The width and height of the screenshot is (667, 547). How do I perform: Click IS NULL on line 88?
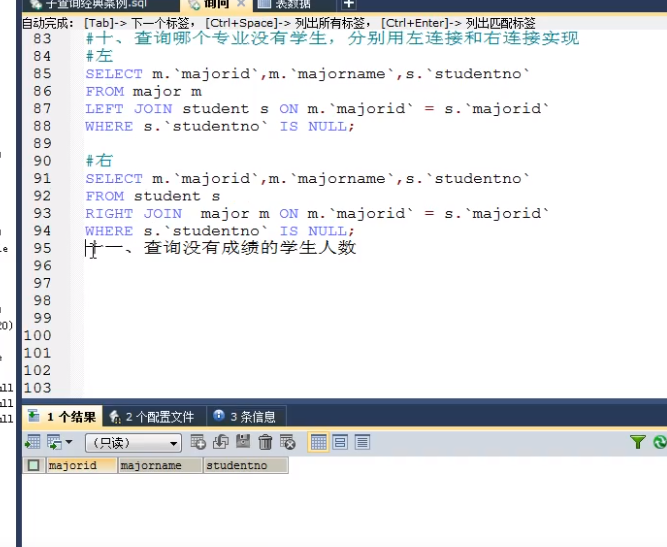pyautogui.click(x=314, y=126)
